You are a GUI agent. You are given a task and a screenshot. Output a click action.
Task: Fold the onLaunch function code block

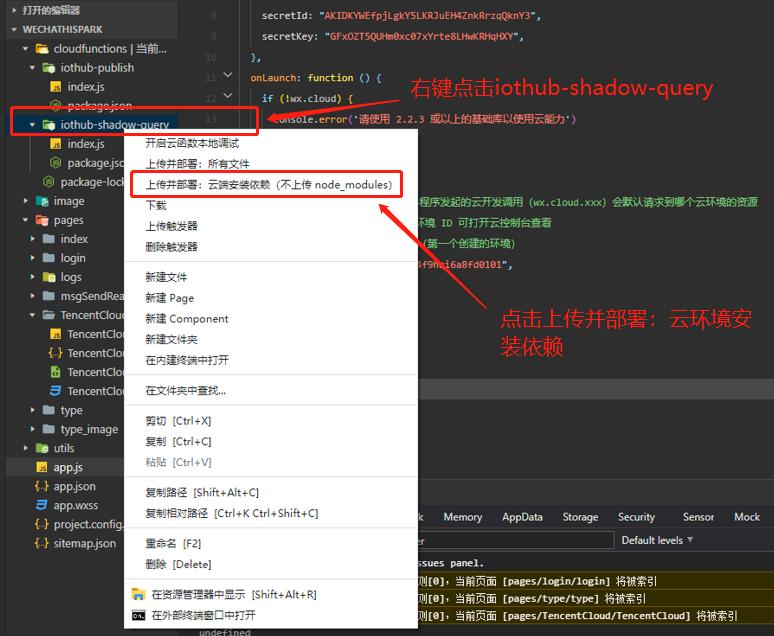[228, 77]
